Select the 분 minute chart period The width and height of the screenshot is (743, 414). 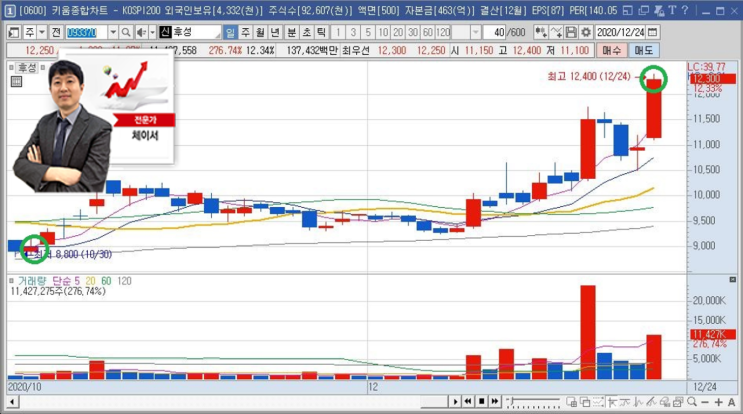coord(291,32)
